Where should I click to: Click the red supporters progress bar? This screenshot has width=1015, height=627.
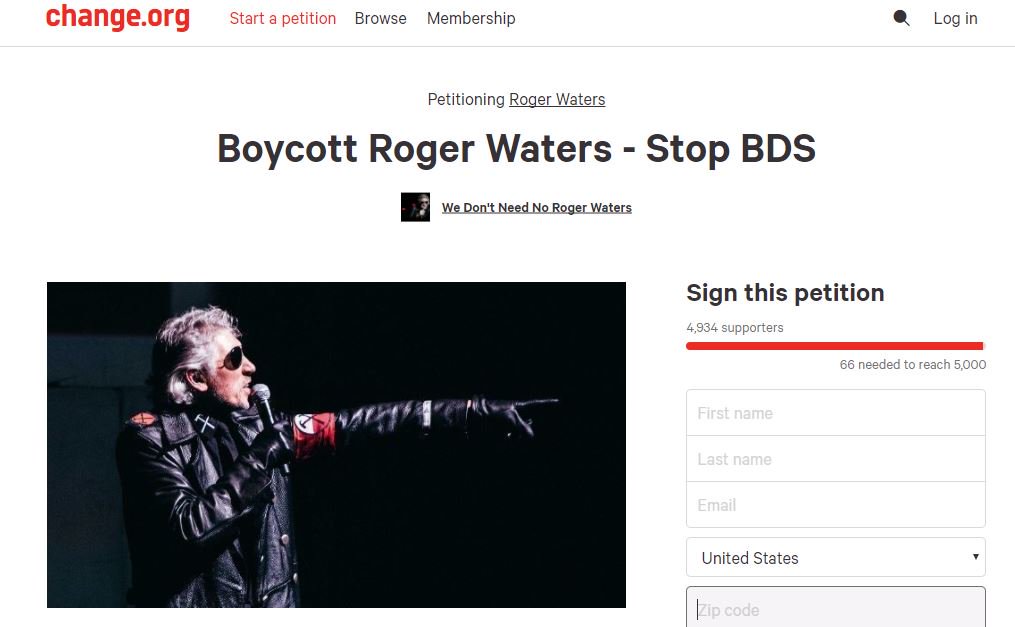(836, 346)
